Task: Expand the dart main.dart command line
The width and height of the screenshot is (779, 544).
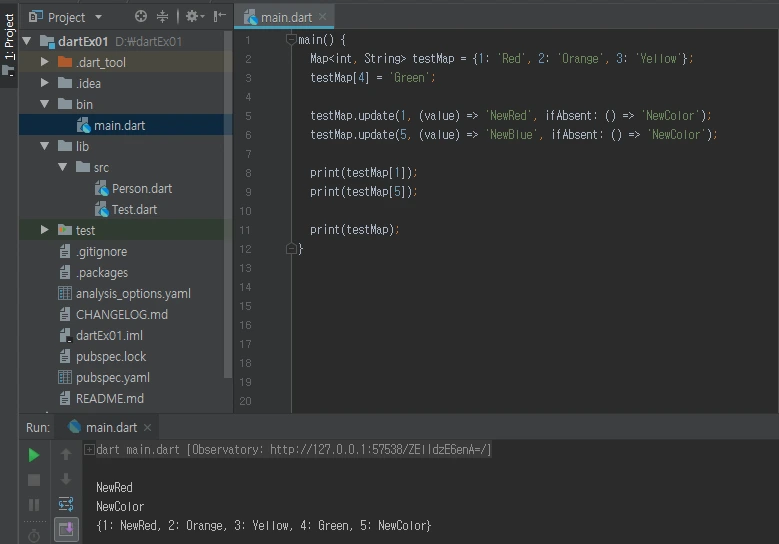Action: point(89,450)
